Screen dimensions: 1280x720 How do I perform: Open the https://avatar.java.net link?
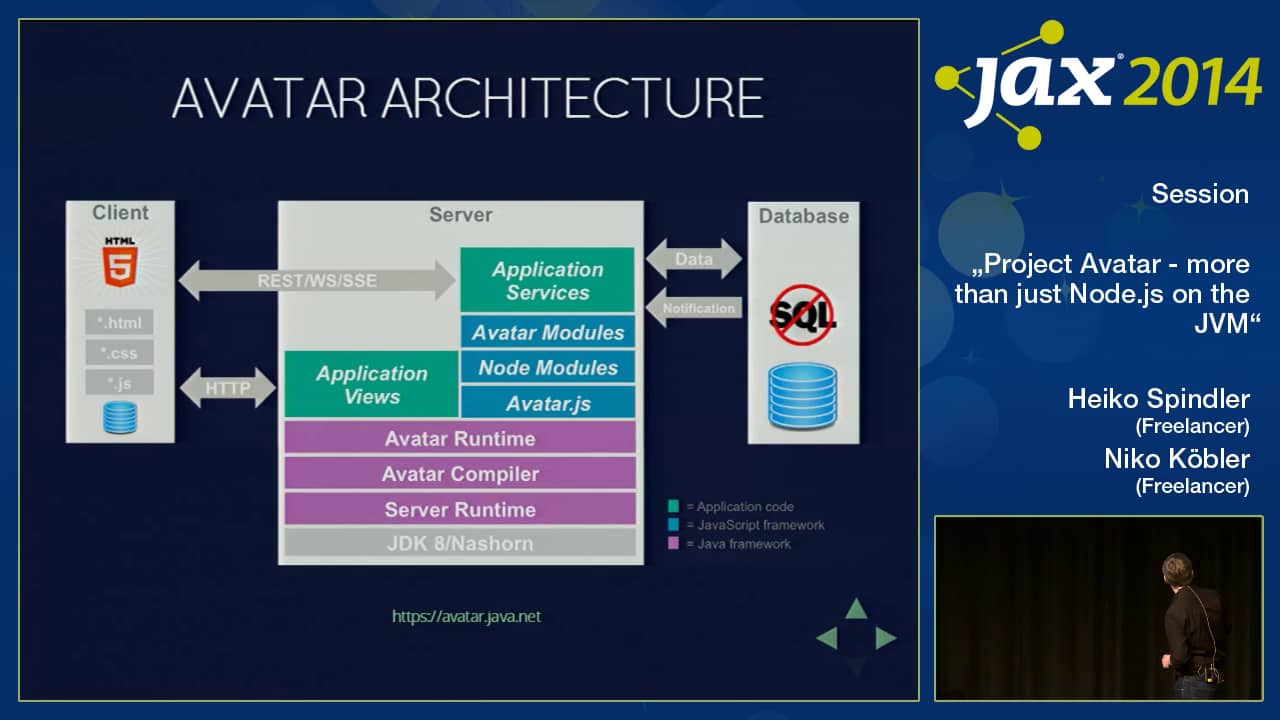pos(466,616)
